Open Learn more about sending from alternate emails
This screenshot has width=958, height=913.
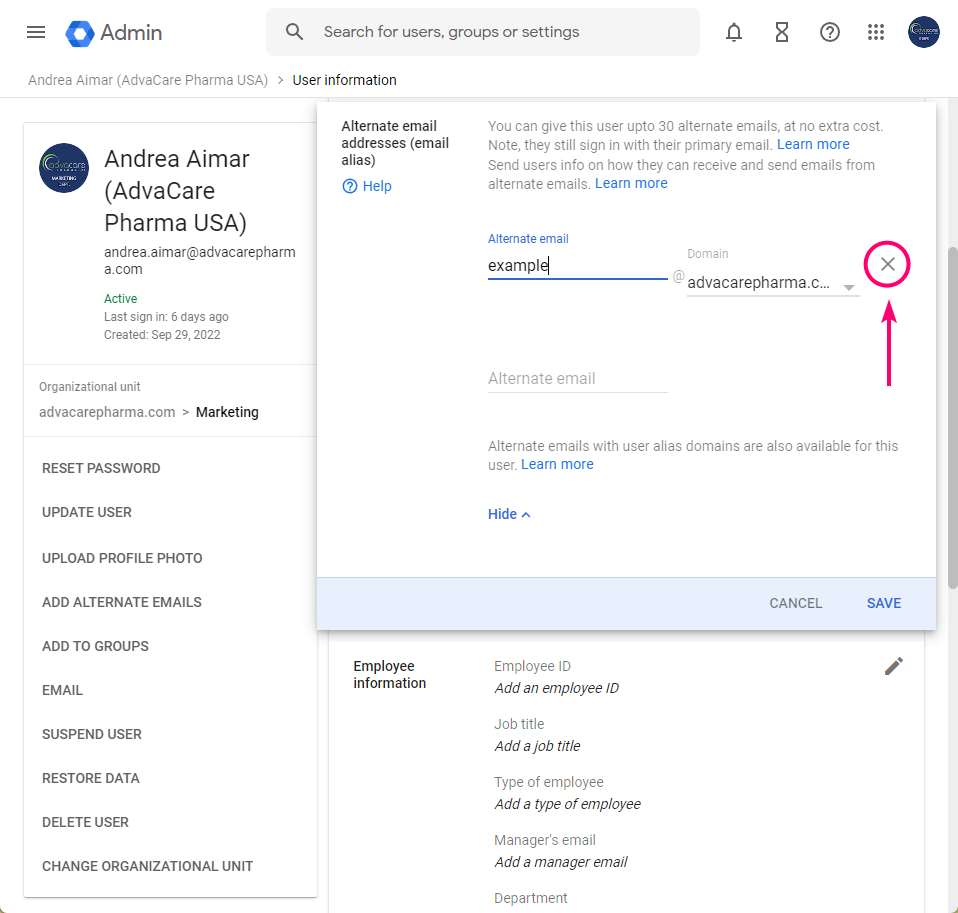(631, 183)
